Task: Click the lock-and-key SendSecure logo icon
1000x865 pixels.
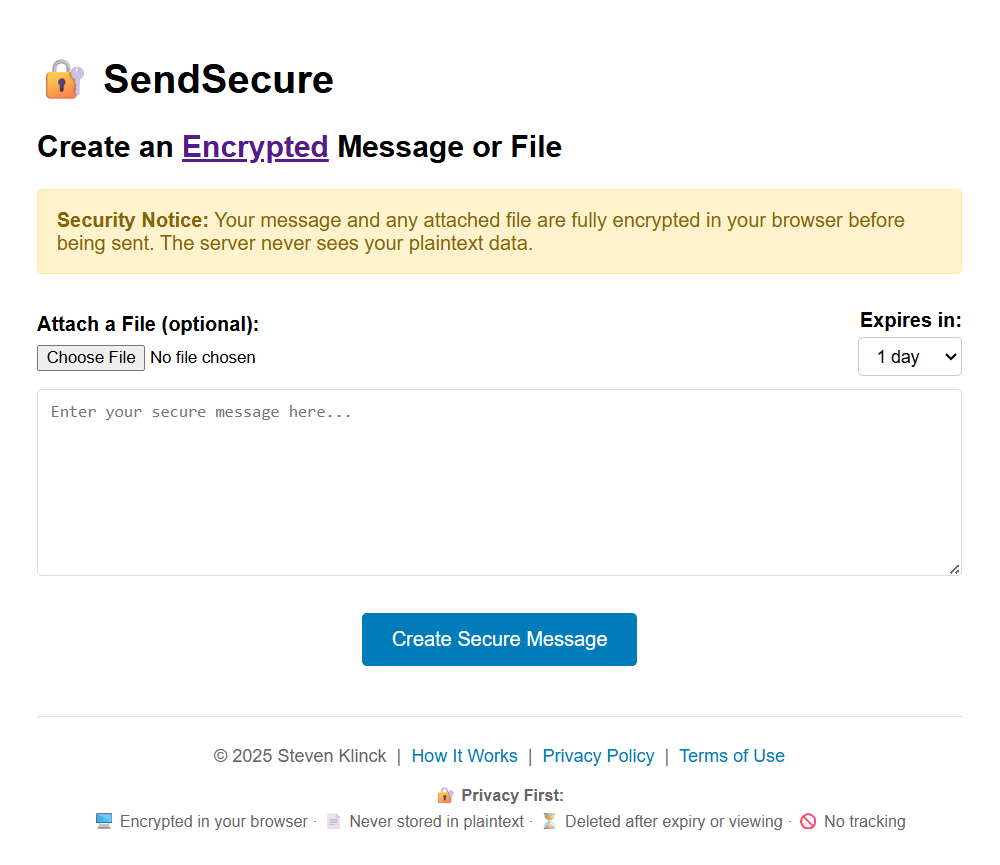Action: 64,80
